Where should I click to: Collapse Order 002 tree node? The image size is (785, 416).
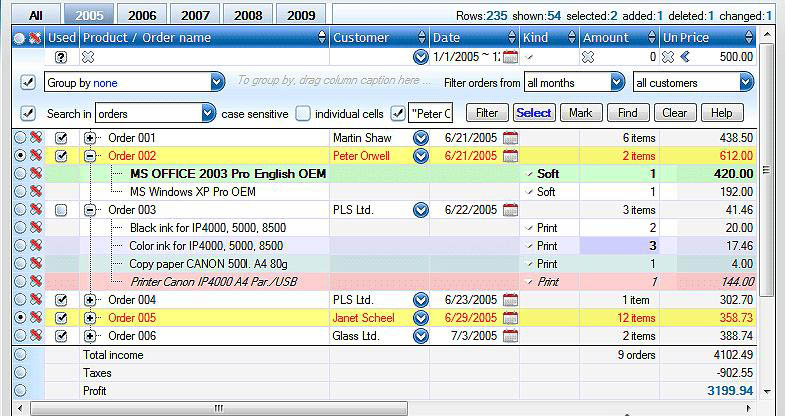click(x=90, y=156)
